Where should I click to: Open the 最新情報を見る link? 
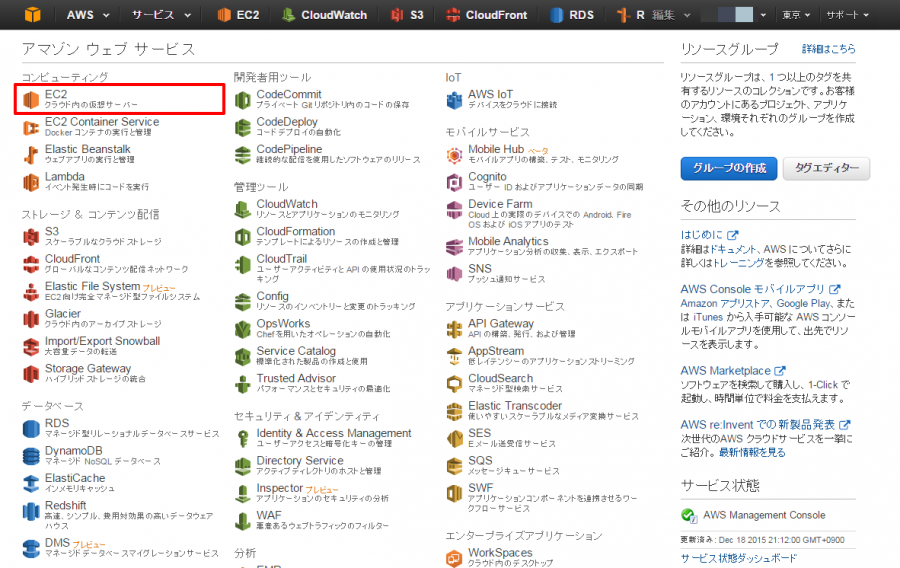coord(752,453)
